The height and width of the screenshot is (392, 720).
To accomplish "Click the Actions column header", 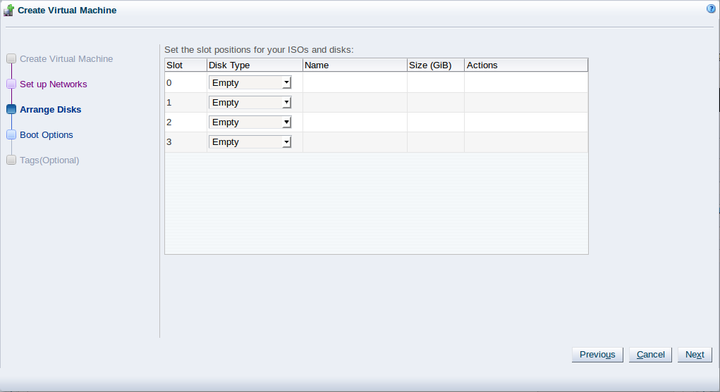I will point(526,65).
